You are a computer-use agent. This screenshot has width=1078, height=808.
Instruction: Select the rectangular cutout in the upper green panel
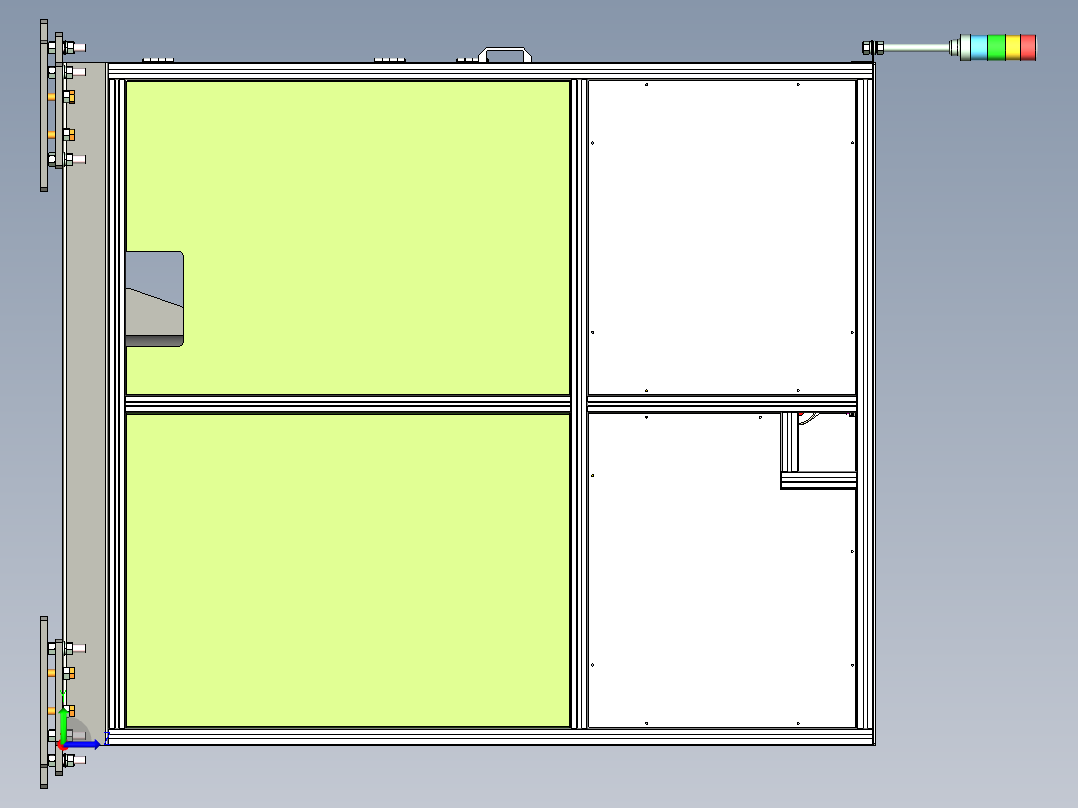point(155,298)
